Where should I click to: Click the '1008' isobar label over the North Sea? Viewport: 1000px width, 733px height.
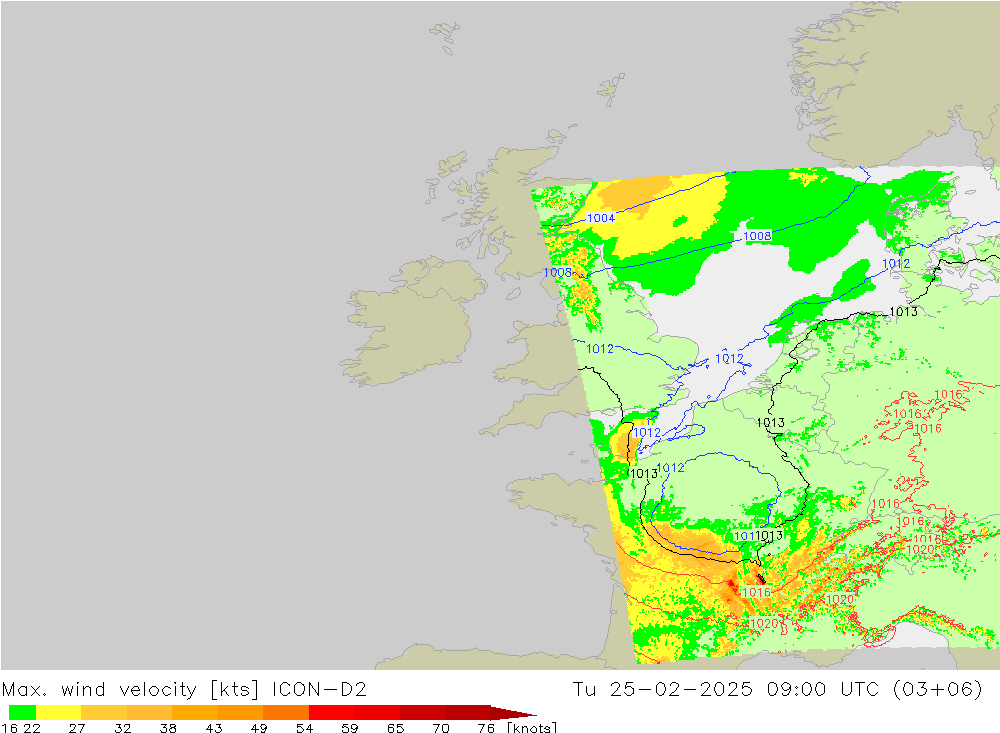pos(758,236)
